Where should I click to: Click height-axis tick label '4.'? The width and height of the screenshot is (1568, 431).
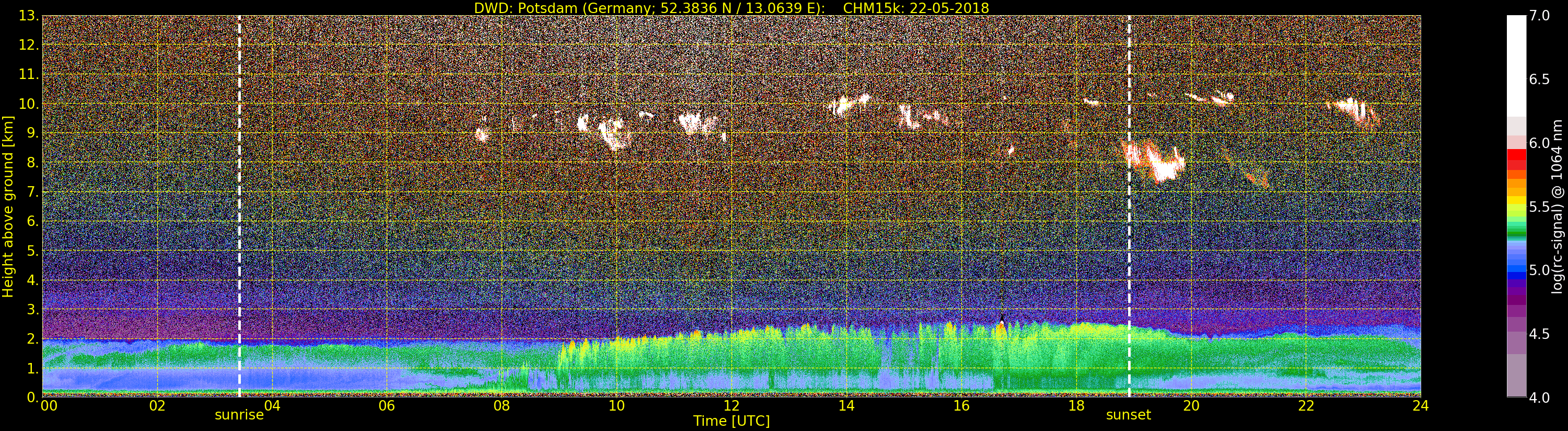coord(33,280)
